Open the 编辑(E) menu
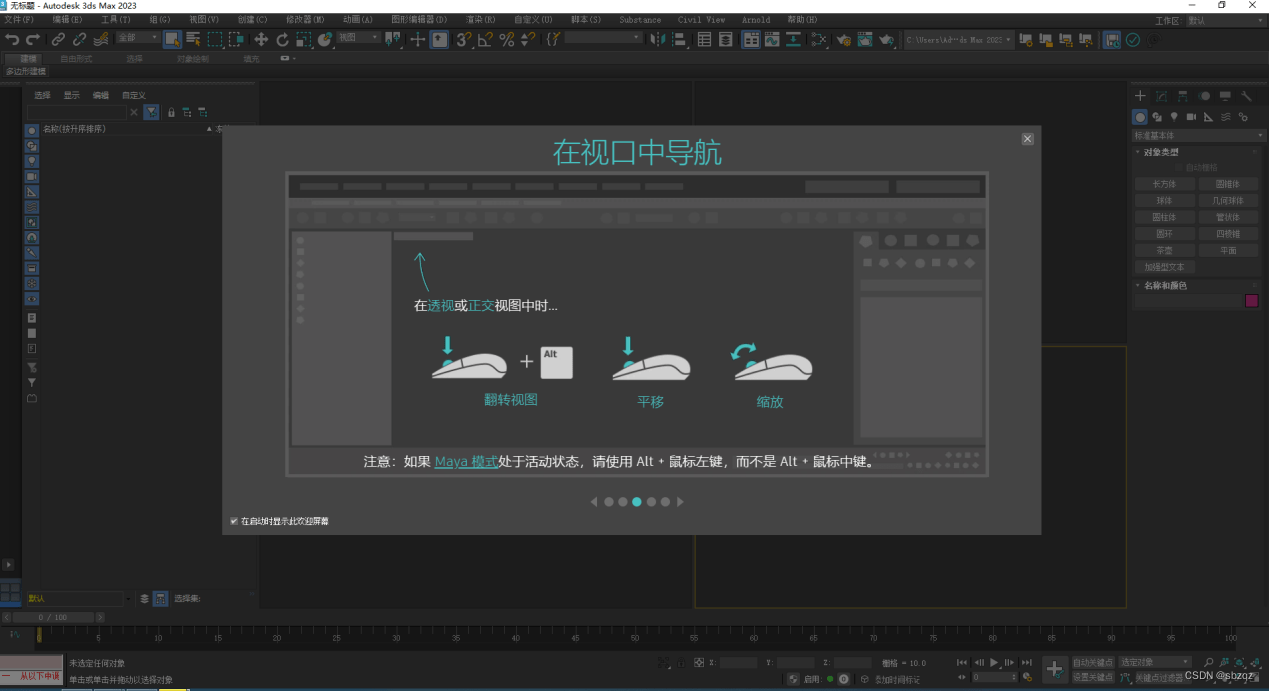 point(68,19)
